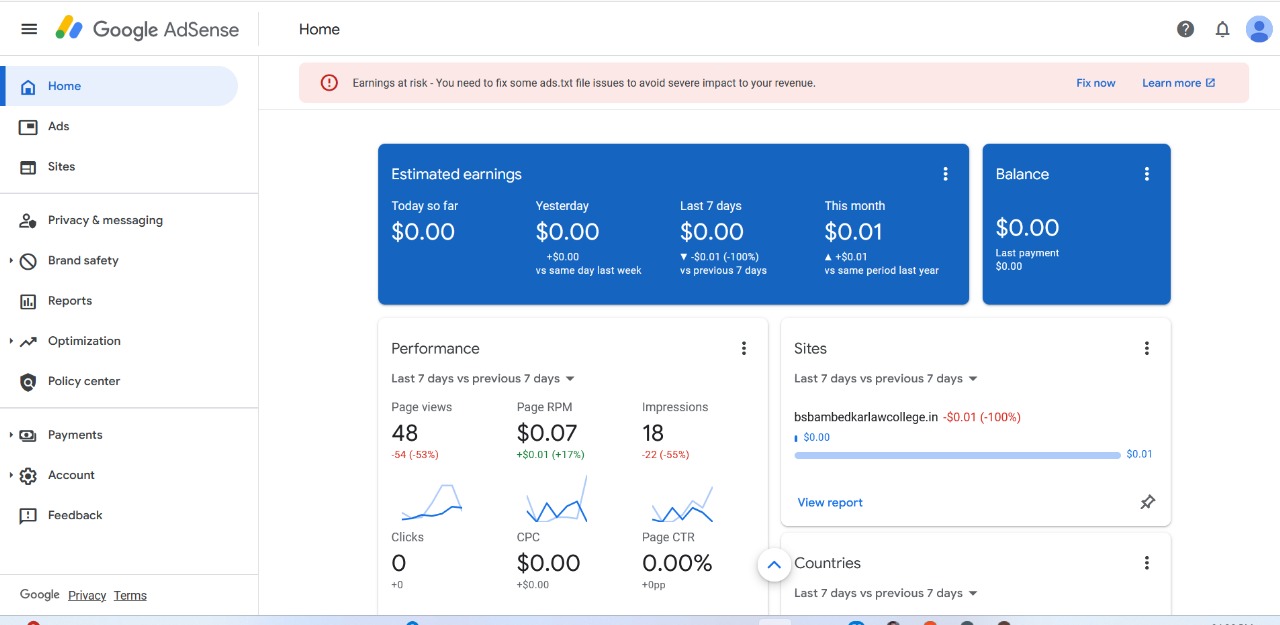Click the Balance $0.00 amount
Image resolution: width=1280 pixels, height=625 pixels.
pyautogui.click(x=1027, y=228)
